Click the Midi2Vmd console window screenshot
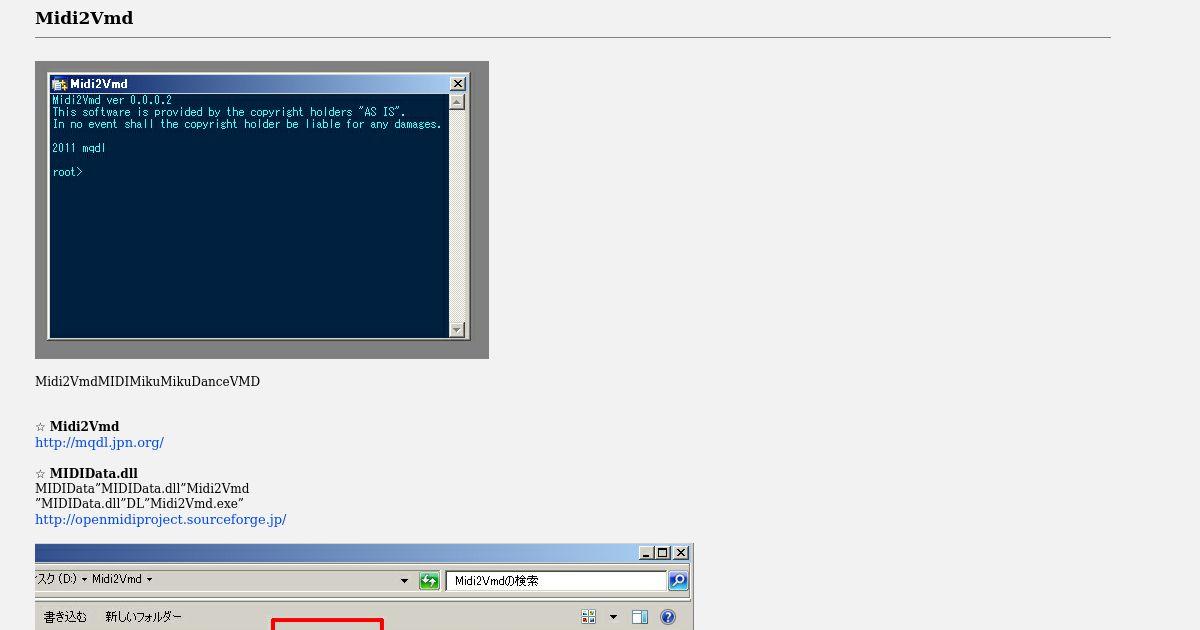This screenshot has width=1200, height=630. (262, 210)
